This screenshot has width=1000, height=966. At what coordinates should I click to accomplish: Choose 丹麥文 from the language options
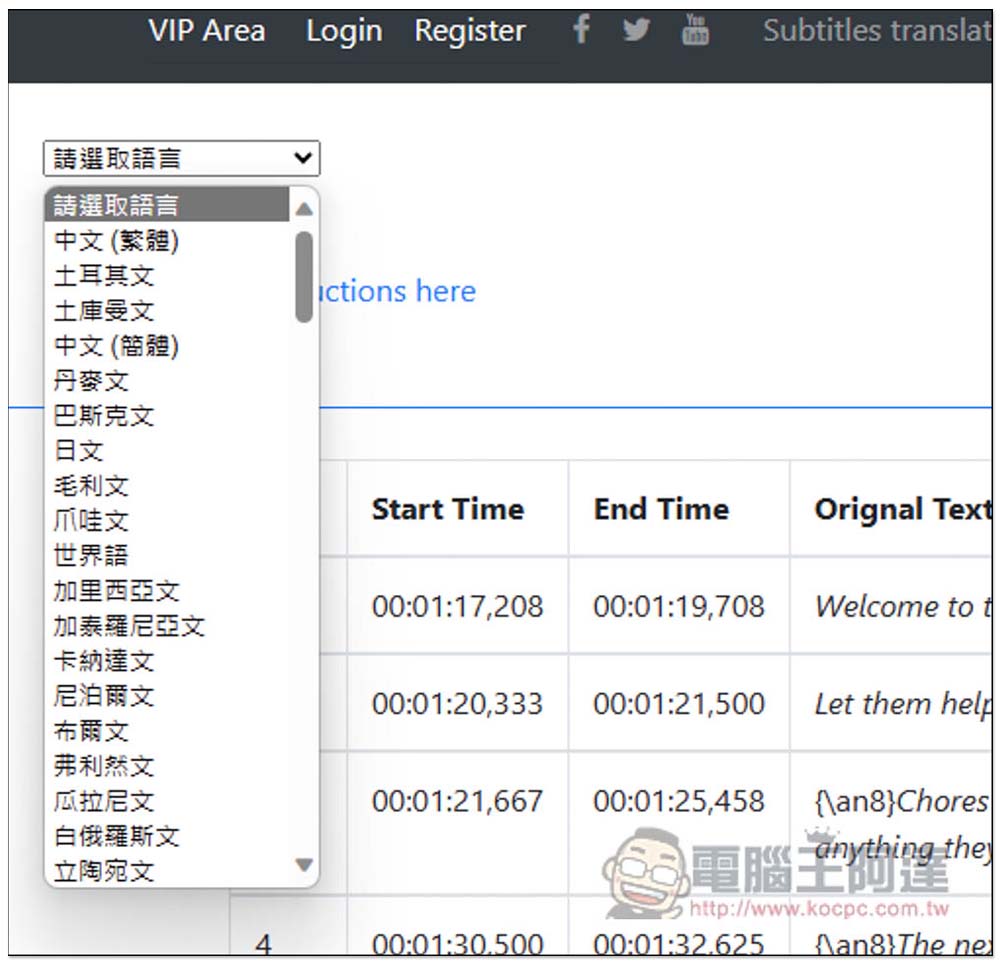coord(166,381)
